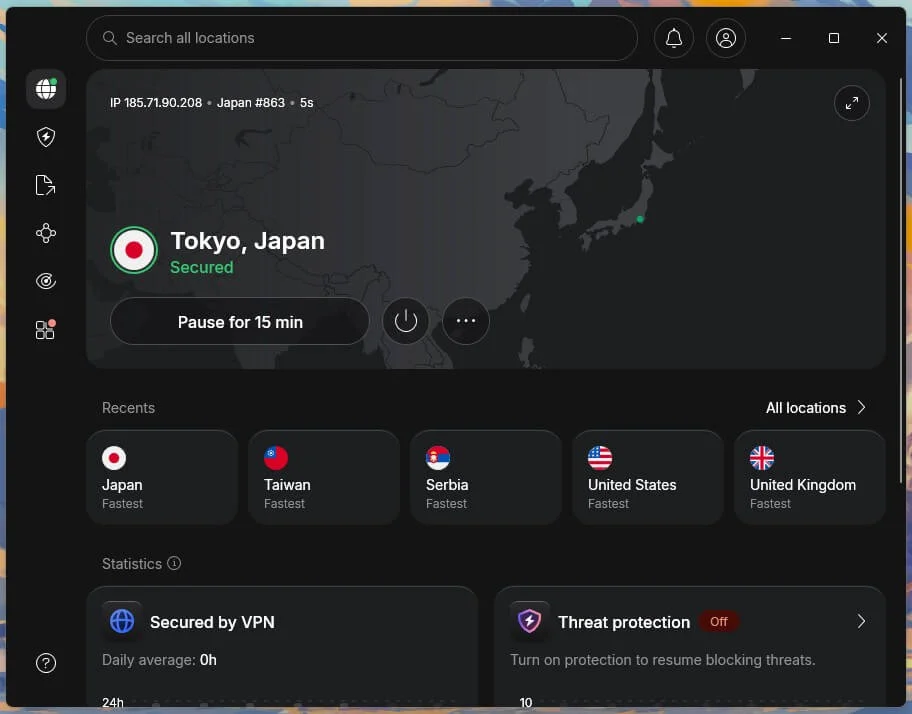Connect to Japan recent location
Screen dimensions: 912x714
[162, 477]
